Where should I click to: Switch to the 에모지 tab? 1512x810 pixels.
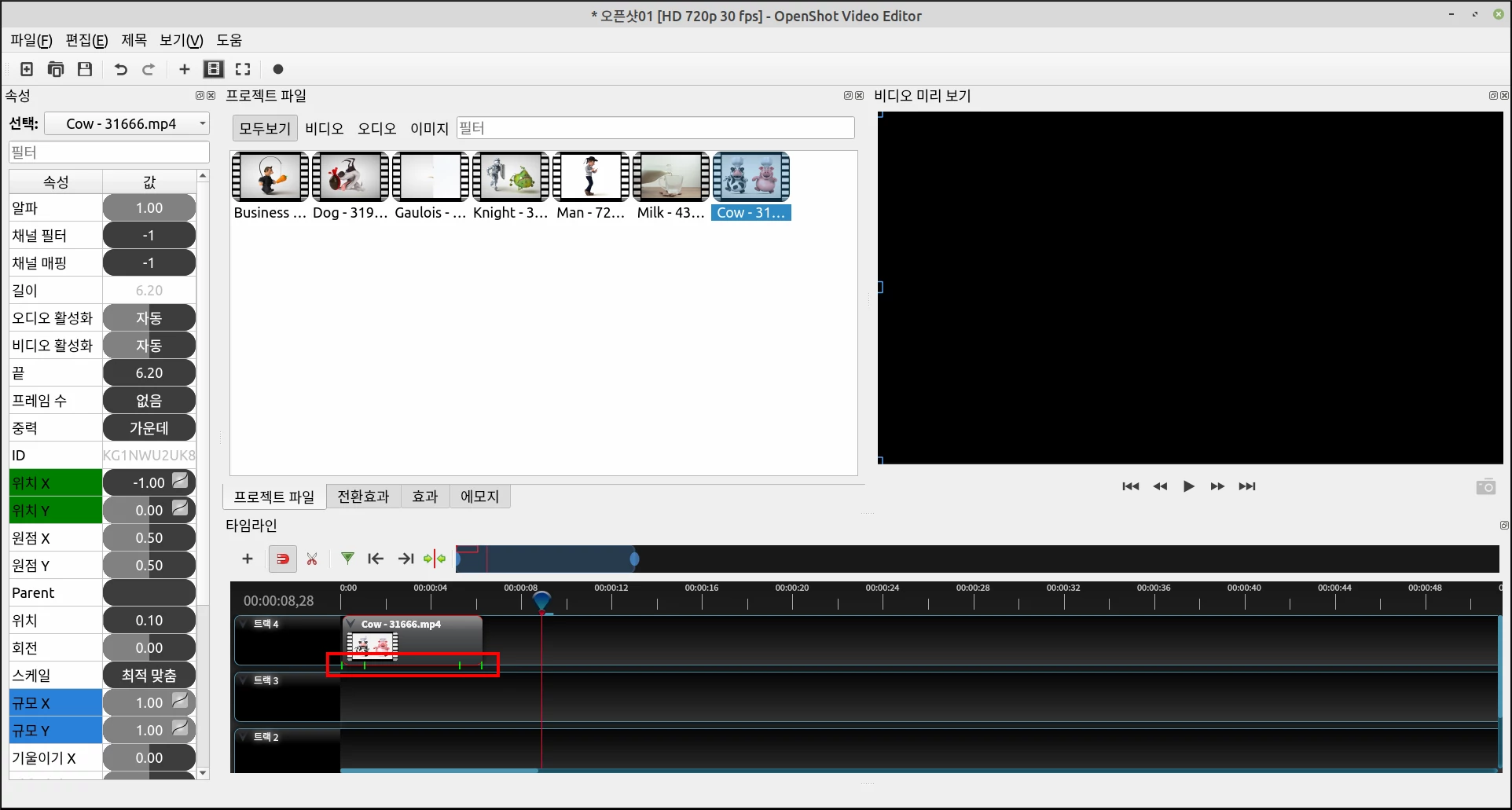[479, 497]
